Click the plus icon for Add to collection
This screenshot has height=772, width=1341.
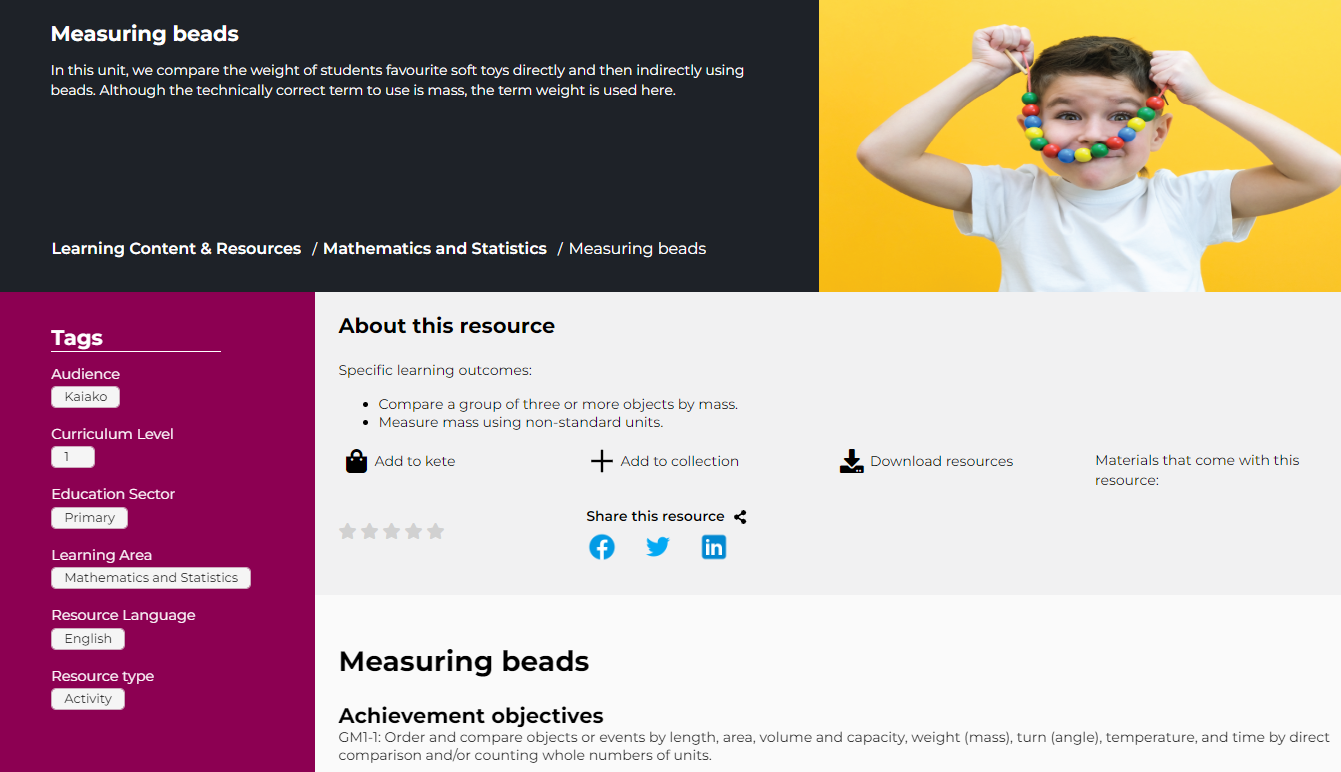pyautogui.click(x=601, y=461)
